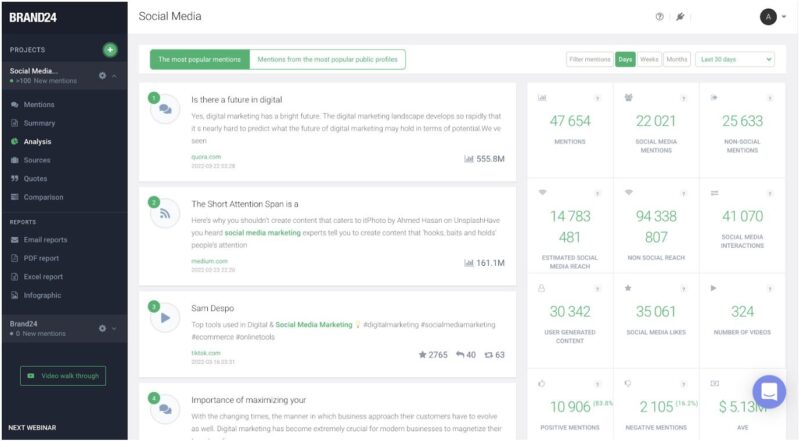Click the plug integrations icon in header
The width and height of the screenshot is (800, 441).
[680, 17]
